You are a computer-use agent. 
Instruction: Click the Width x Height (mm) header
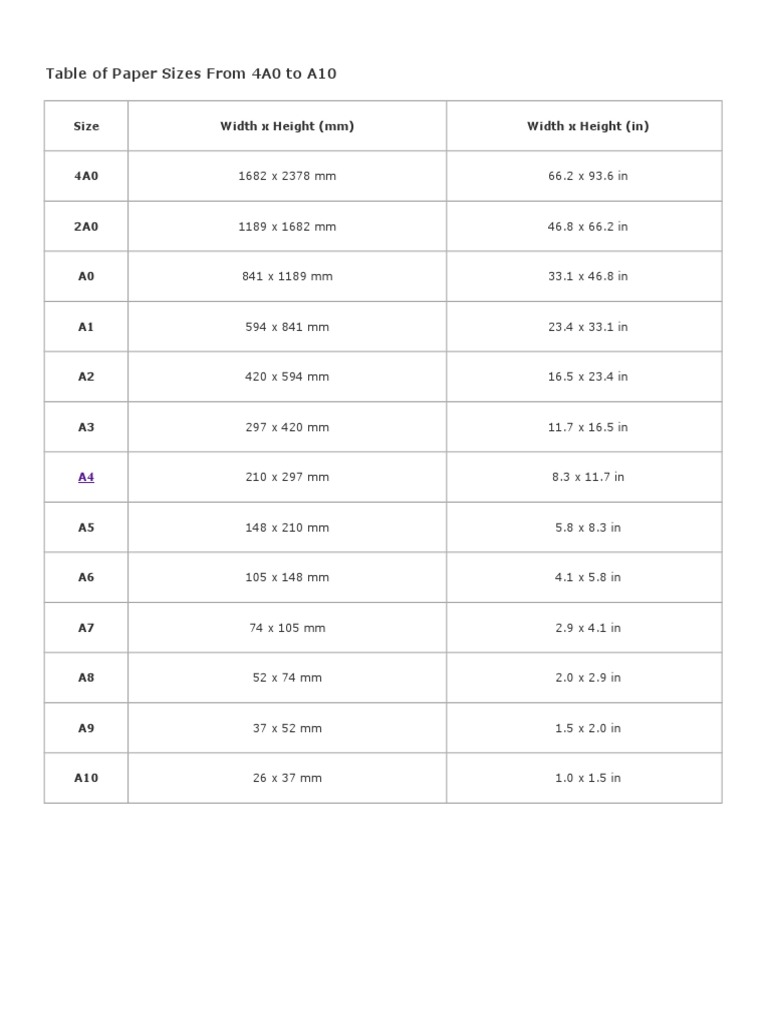287,126
